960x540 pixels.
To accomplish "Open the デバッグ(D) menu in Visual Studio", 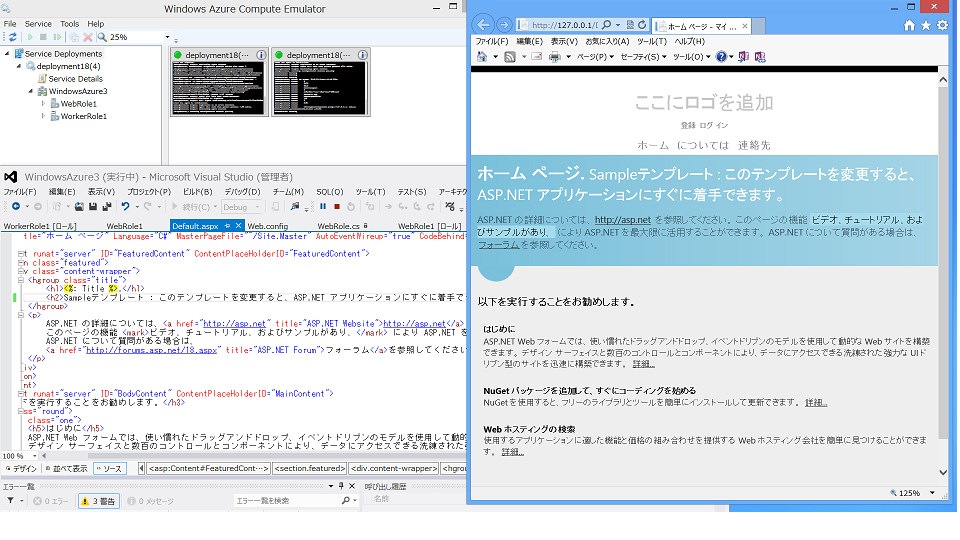I will coord(242,191).
